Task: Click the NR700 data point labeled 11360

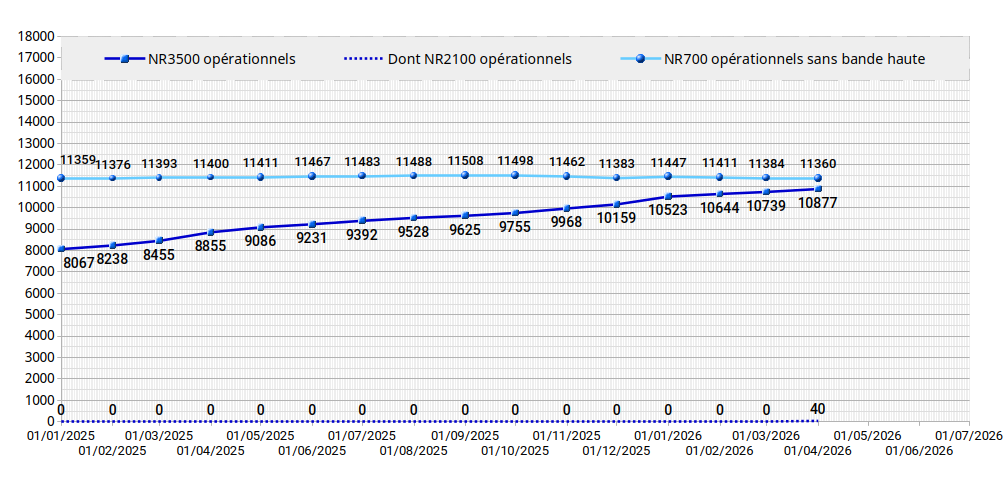Action: tap(818, 178)
